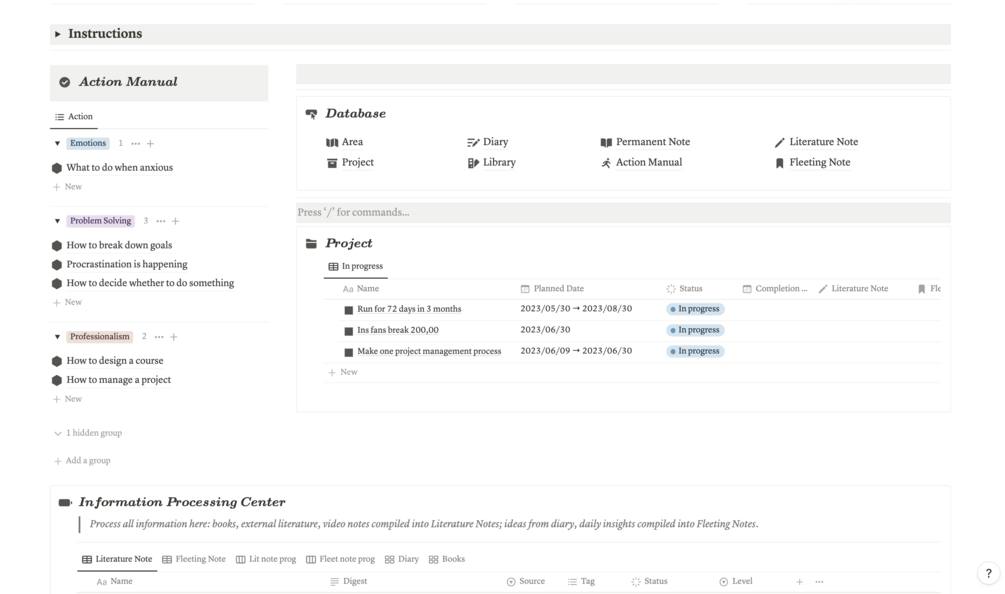Open 'What to do when anxious' page
The image size is (1005, 594).
click(119, 168)
